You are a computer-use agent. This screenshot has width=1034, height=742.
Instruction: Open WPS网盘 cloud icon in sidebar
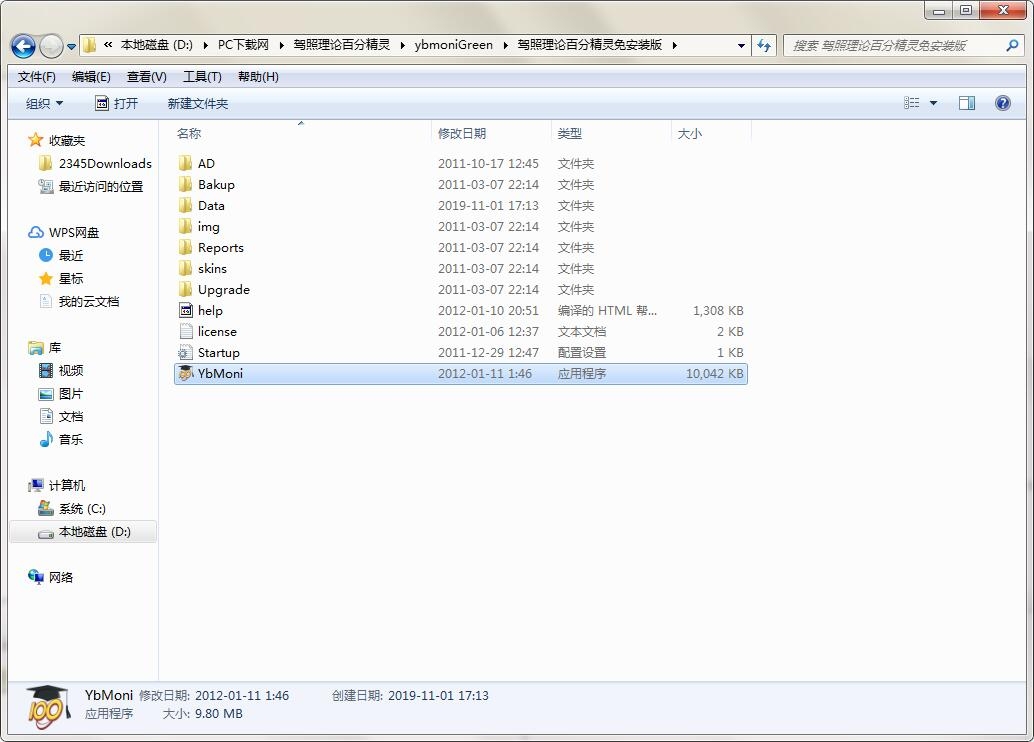coord(36,232)
